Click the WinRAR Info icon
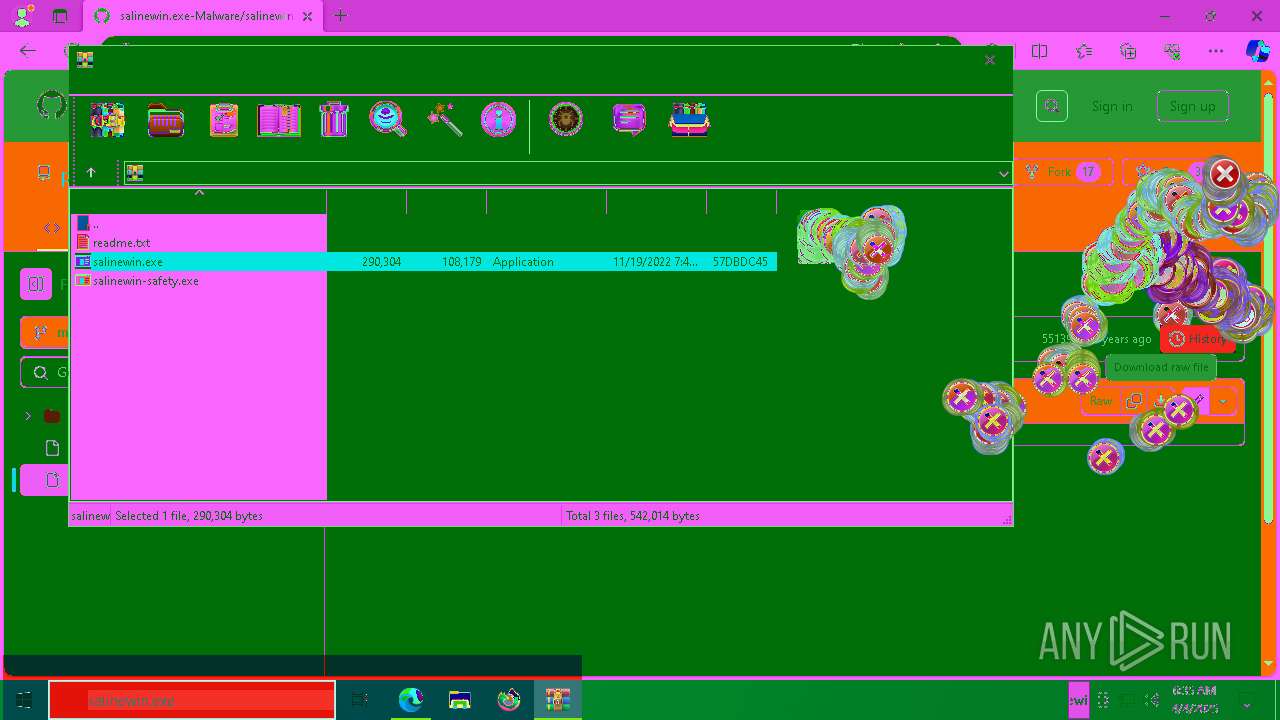The height and width of the screenshot is (720, 1280). pos(498,120)
